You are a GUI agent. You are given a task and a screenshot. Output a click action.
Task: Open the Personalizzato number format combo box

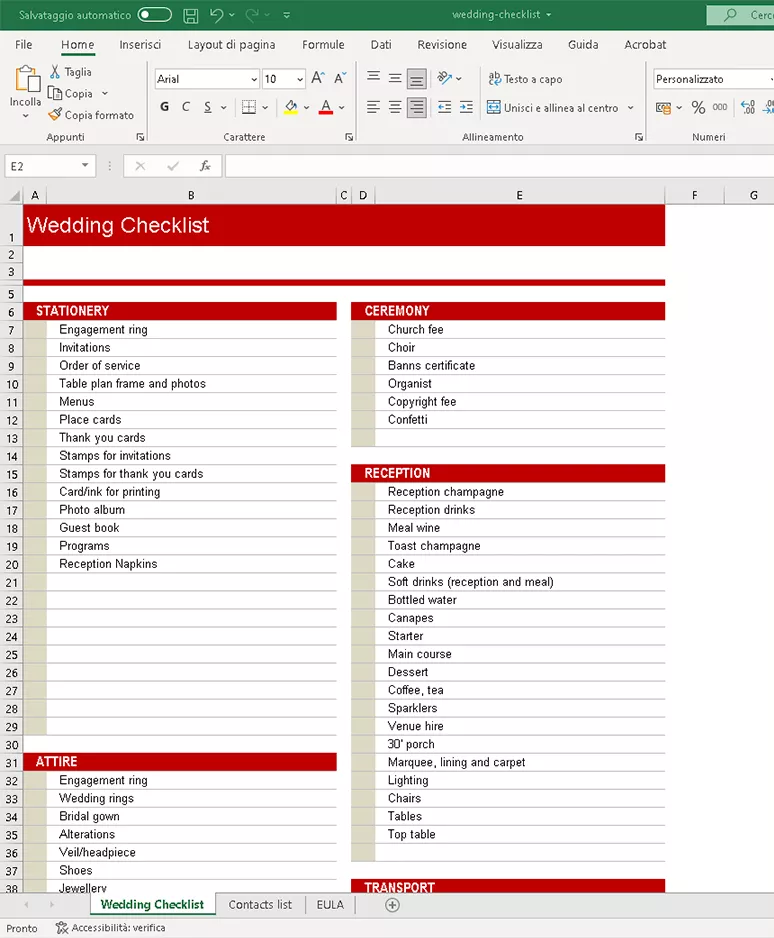(x=712, y=79)
